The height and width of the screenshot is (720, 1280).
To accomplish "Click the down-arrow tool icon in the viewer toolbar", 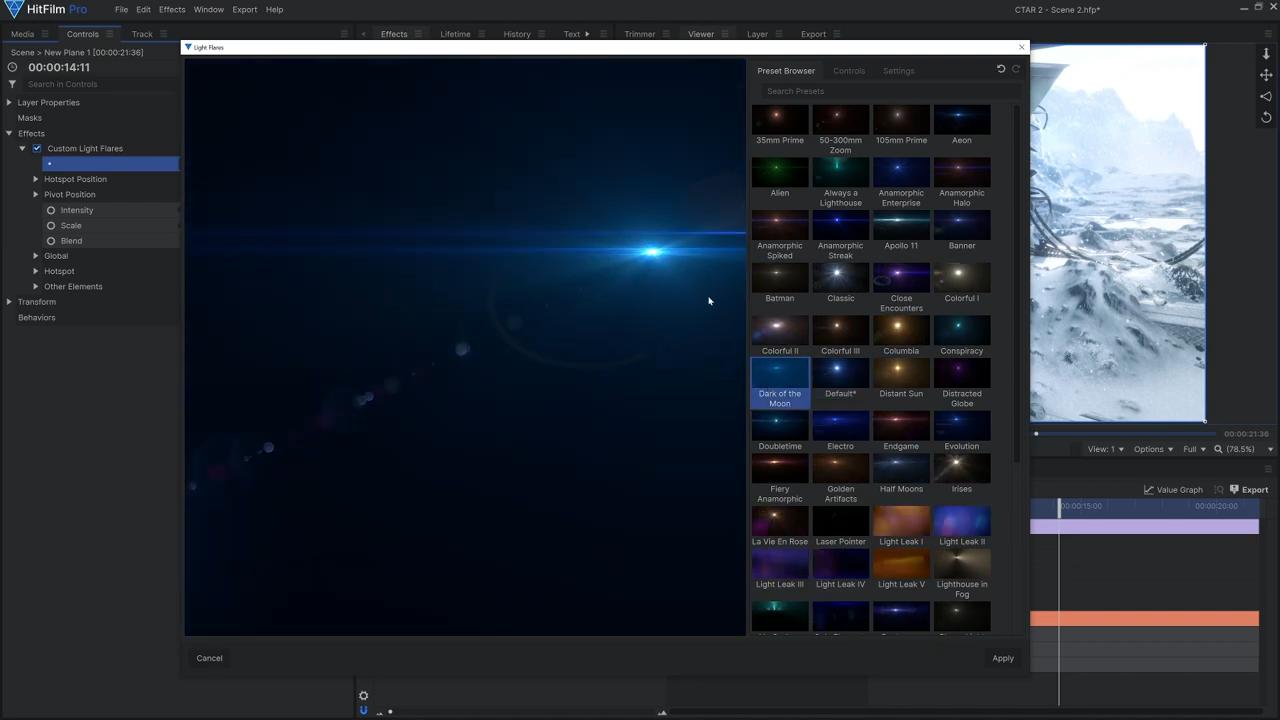I will click(1266, 54).
